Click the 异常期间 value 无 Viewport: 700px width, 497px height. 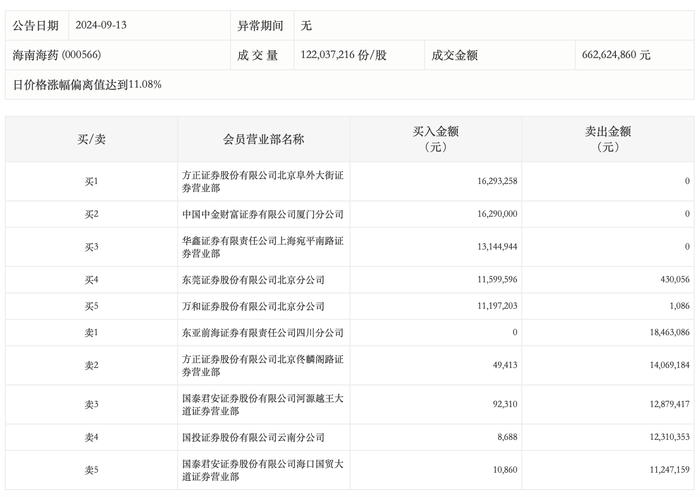(306, 25)
